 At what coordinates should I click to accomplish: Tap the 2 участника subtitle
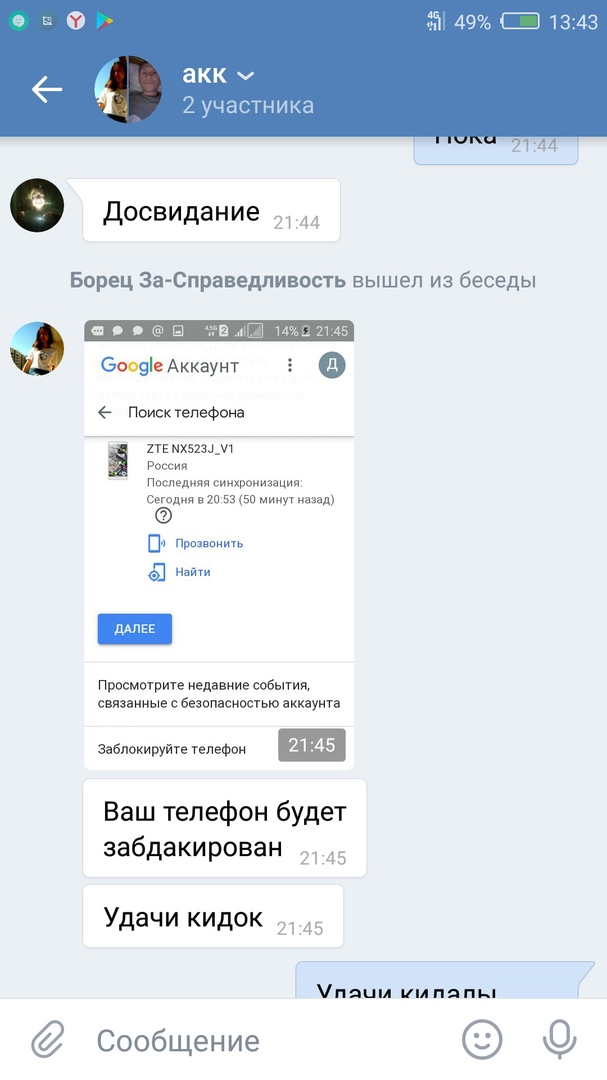pos(248,105)
